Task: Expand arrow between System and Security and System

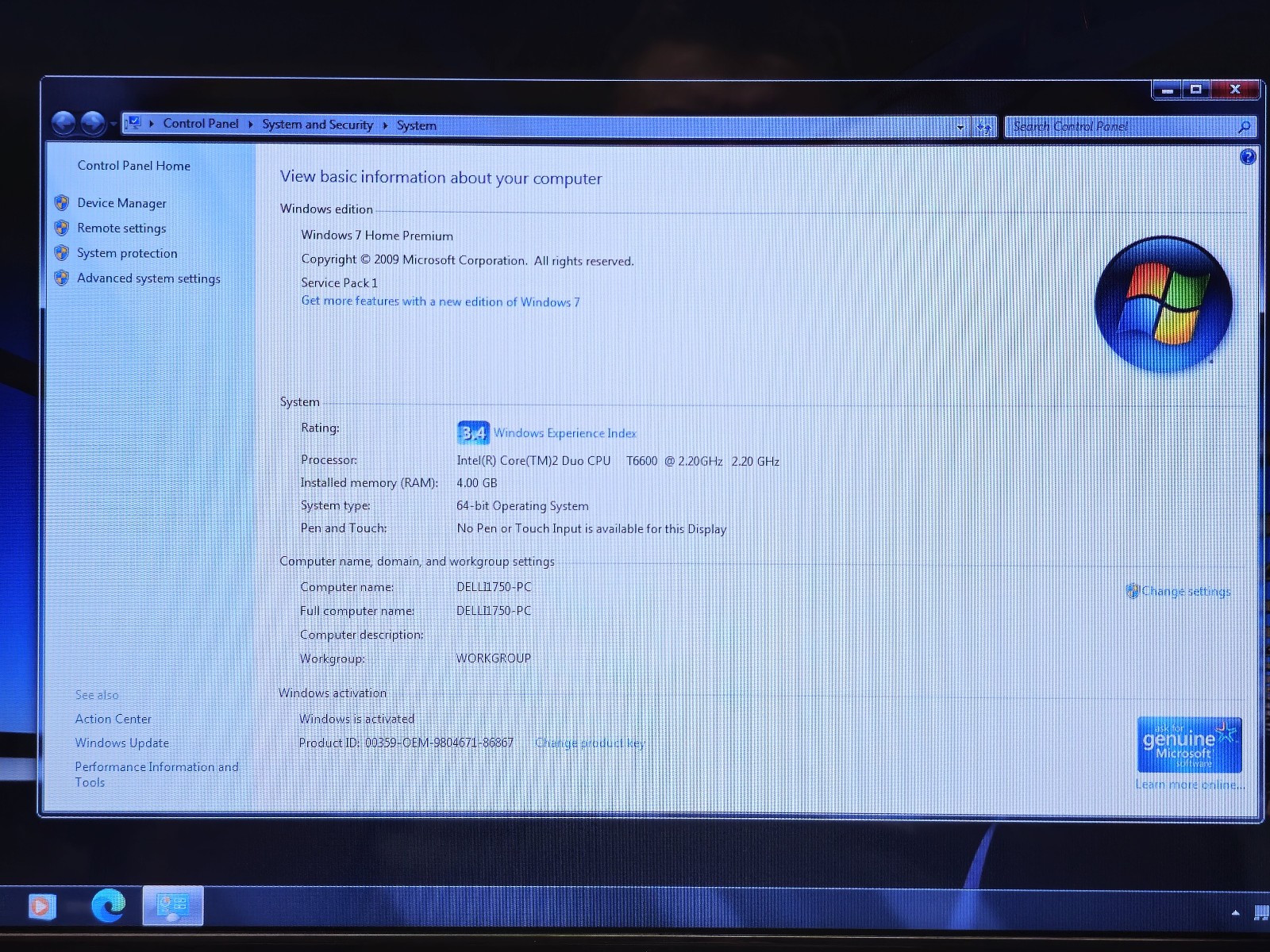Action: pyautogui.click(x=385, y=125)
